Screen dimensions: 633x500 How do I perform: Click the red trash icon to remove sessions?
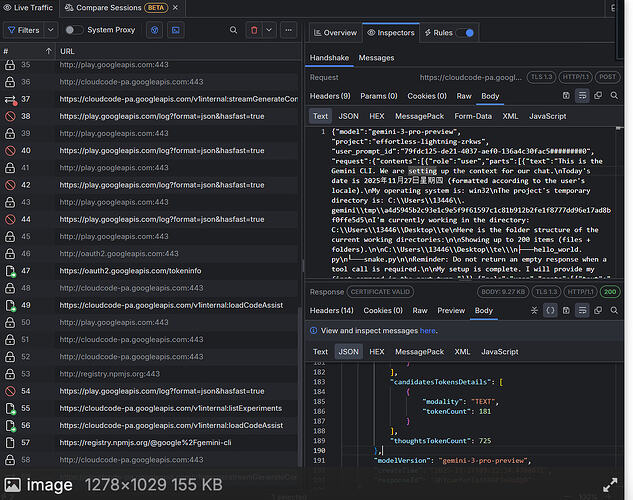tap(254, 30)
